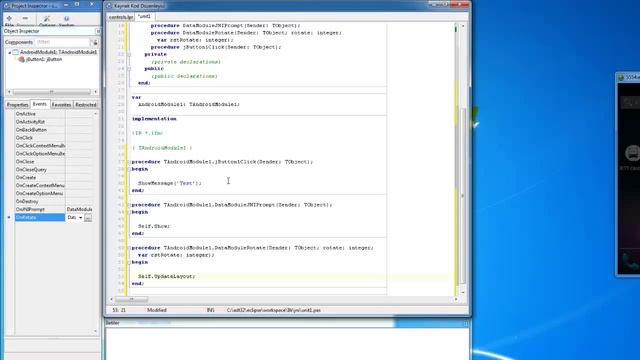Collapse the AndroidModule1 tree node
The height and width of the screenshot is (360, 640).
10,53
